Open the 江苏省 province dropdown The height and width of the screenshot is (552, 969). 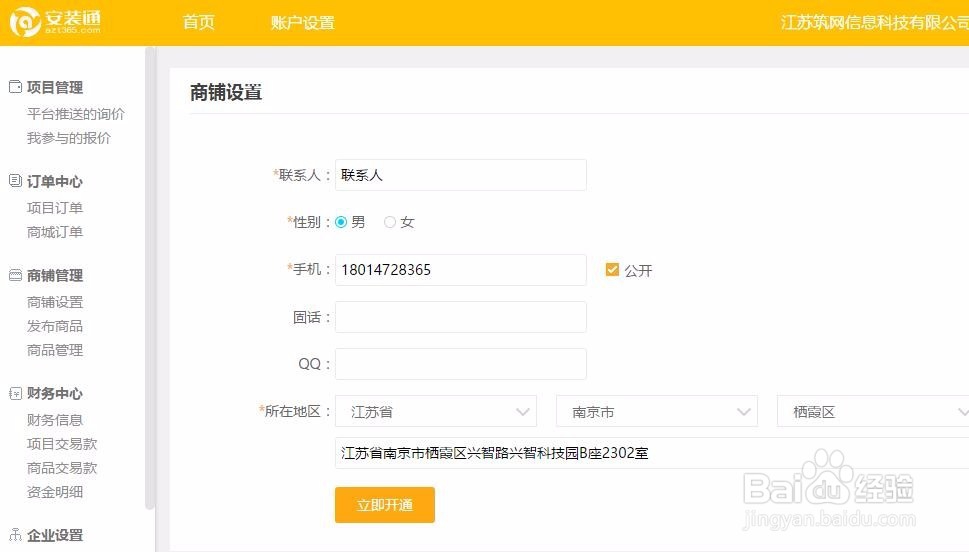(436, 412)
